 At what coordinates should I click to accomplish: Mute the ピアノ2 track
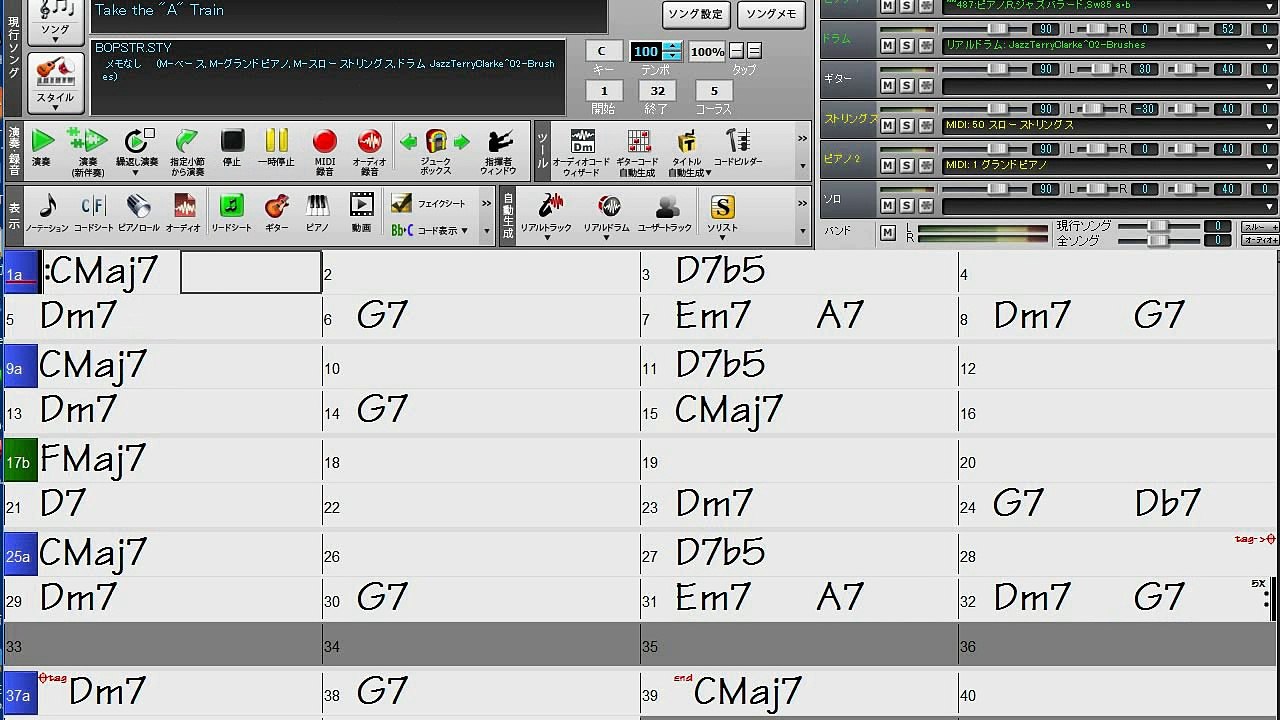[887, 165]
